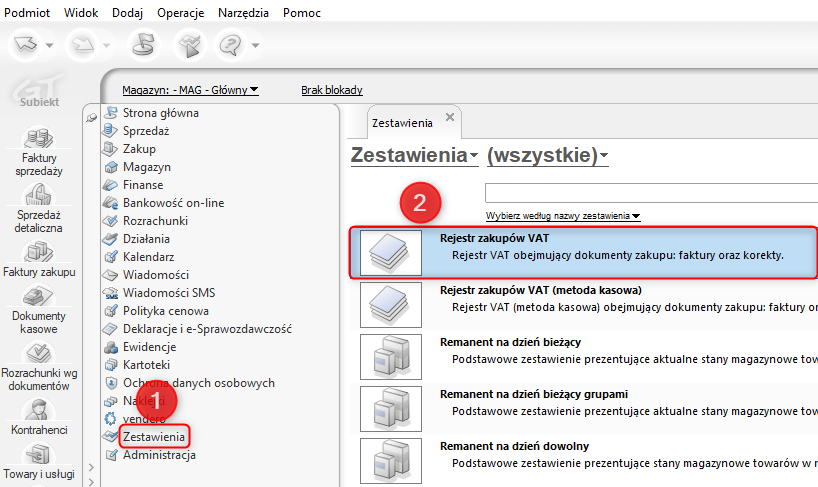Select Remanent na dzień bieżący grupami report
The height and width of the screenshot is (487, 818).
click(x=584, y=409)
